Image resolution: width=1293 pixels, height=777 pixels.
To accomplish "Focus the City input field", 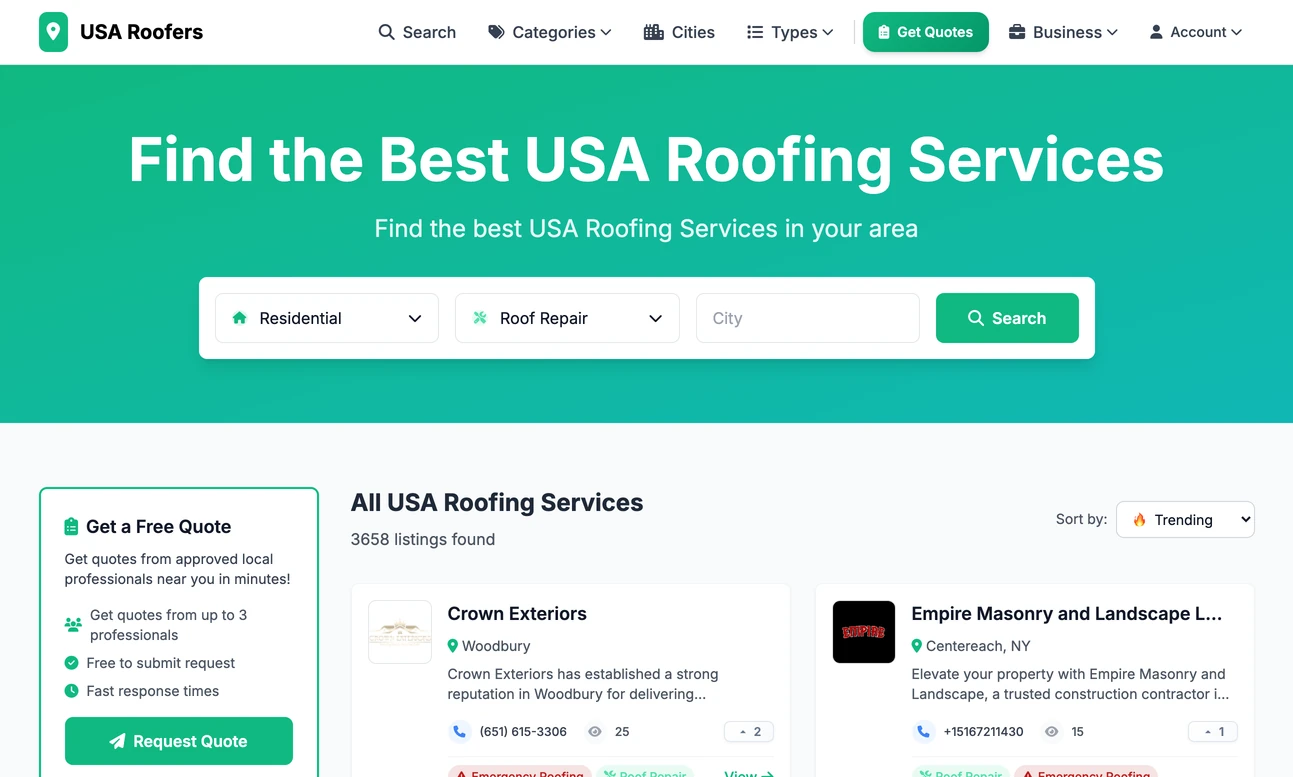I will point(808,318).
